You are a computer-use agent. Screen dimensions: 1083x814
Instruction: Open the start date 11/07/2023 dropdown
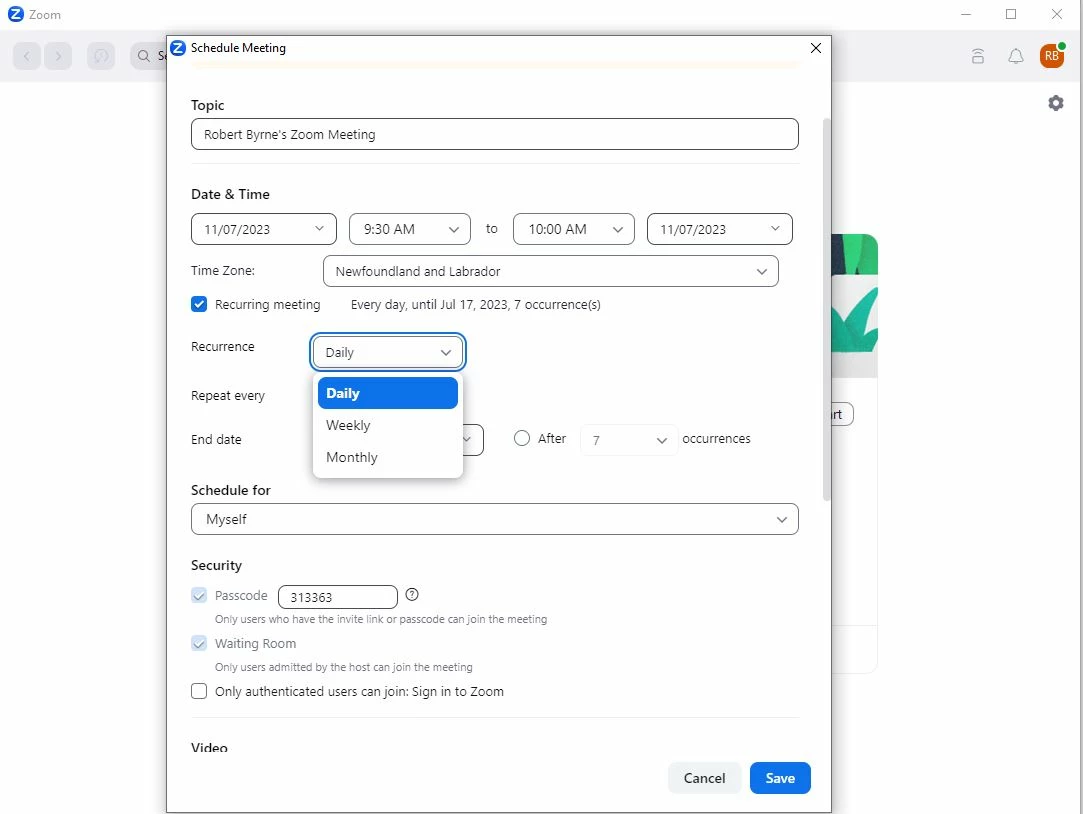tap(264, 229)
